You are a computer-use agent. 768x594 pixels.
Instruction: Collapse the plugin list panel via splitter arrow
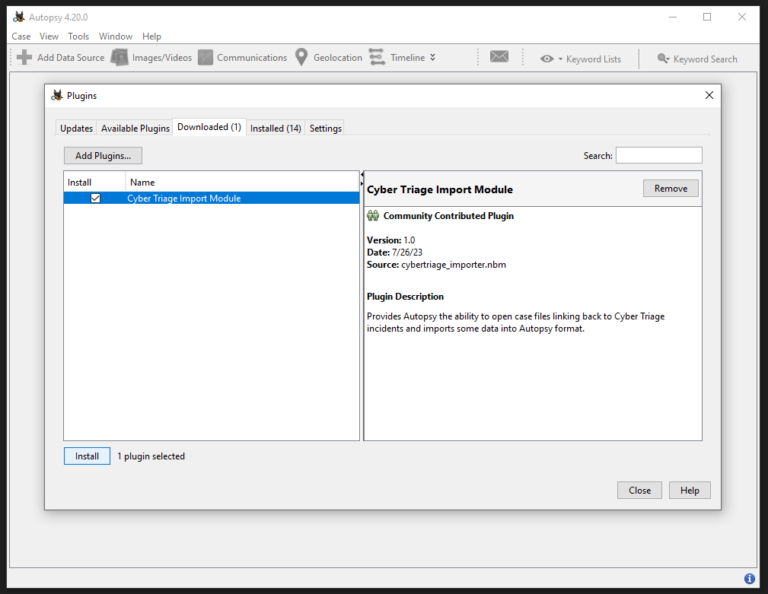pyautogui.click(x=361, y=175)
